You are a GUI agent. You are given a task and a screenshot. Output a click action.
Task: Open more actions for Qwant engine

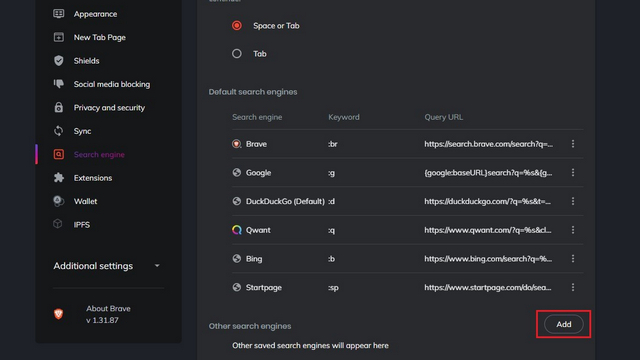click(573, 230)
